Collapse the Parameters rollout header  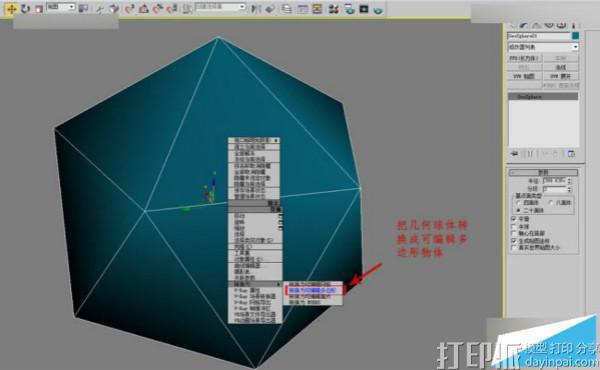click(x=543, y=172)
